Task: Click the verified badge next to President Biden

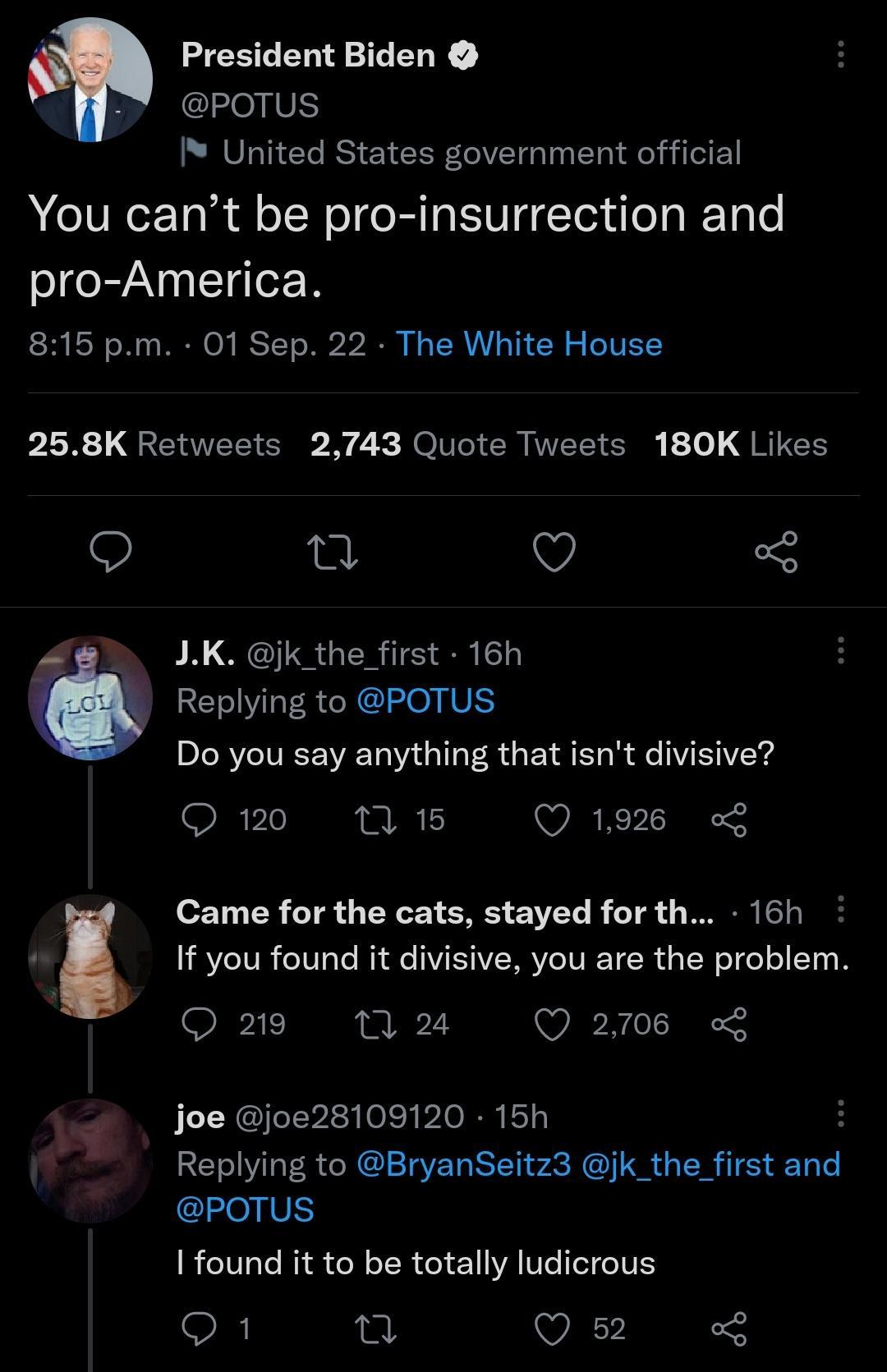Action: [463, 55]
